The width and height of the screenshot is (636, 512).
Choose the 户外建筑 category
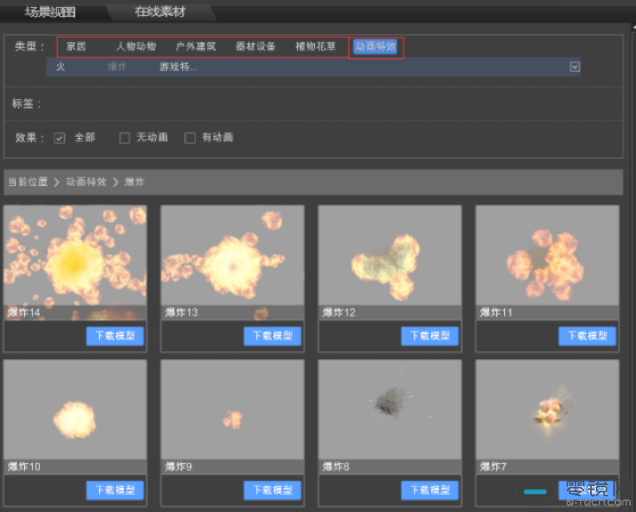(196, 47)
